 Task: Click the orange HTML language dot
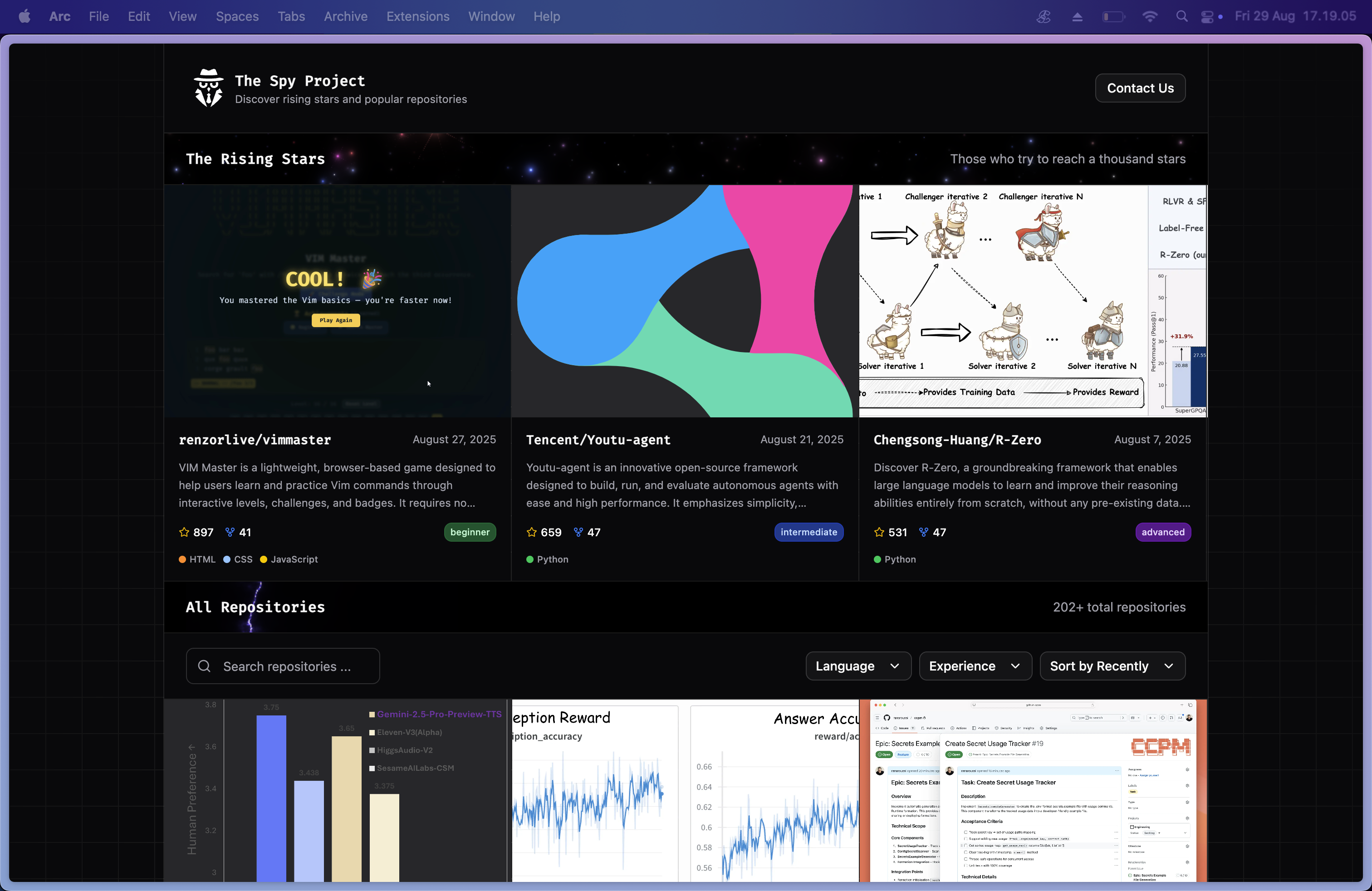182,559
